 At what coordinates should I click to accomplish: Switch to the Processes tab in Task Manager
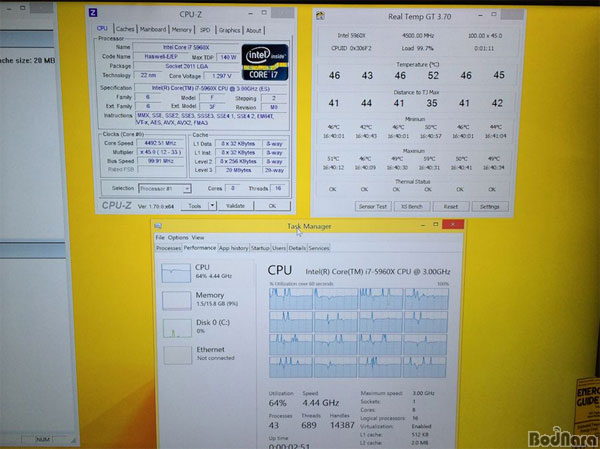(x=168, y=248)
